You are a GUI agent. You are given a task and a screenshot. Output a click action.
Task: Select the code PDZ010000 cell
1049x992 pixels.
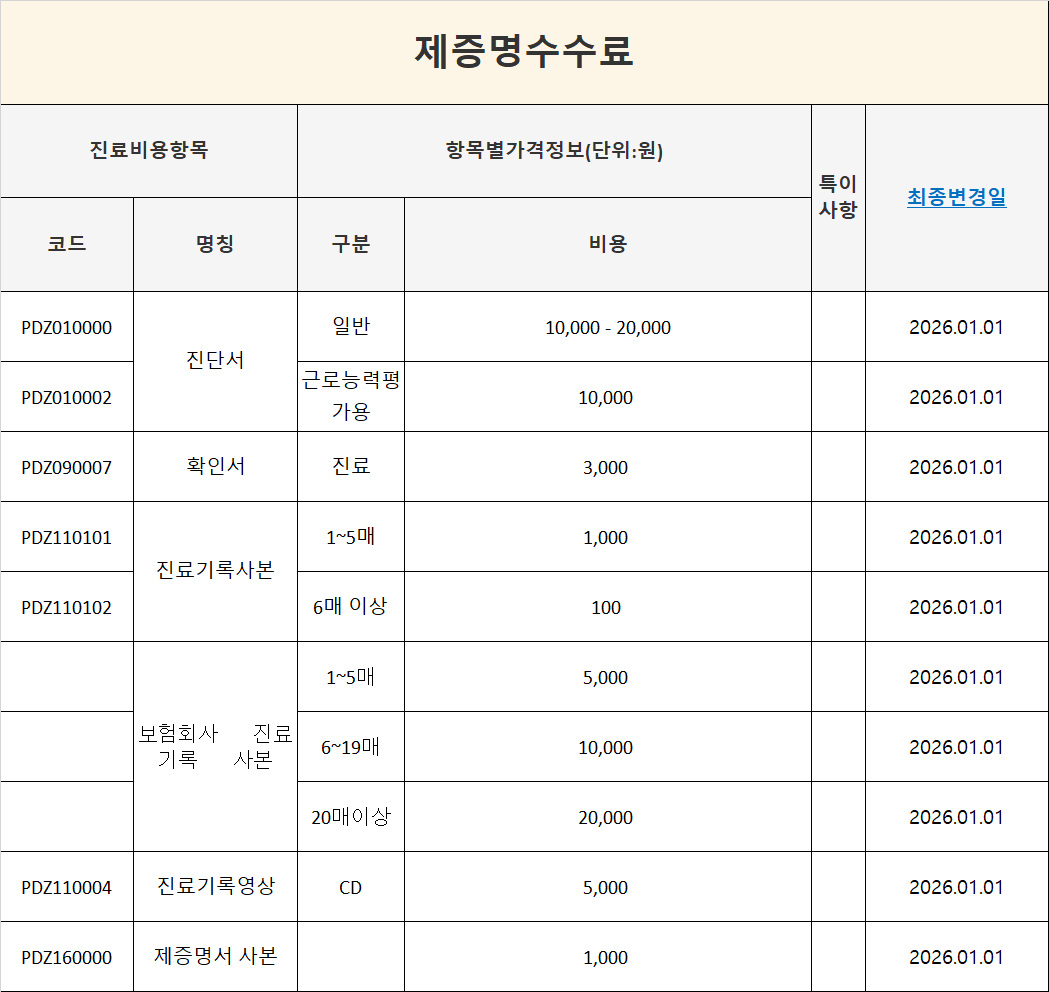[x=67, y=327]
